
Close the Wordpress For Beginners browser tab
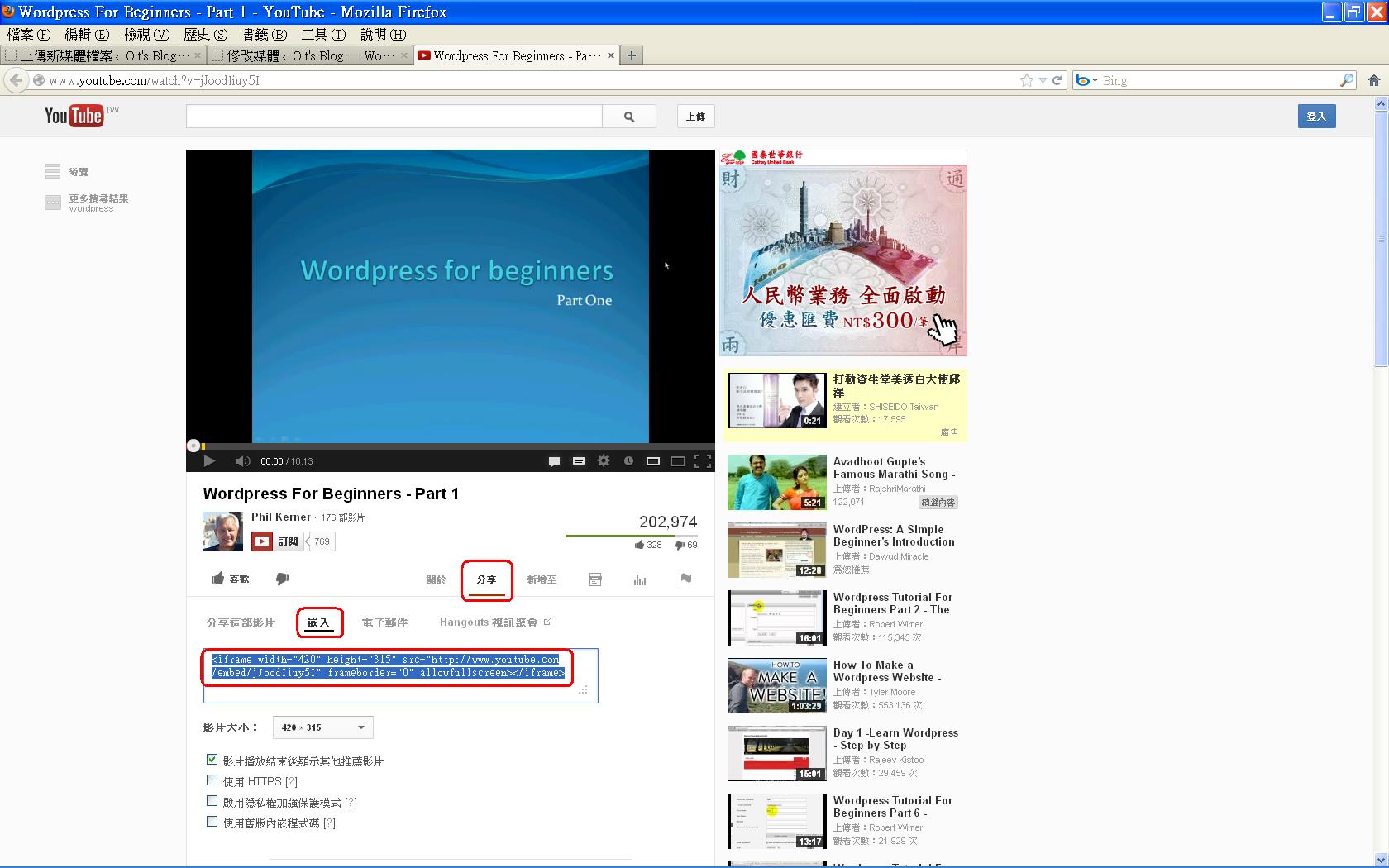coord(611,55)
